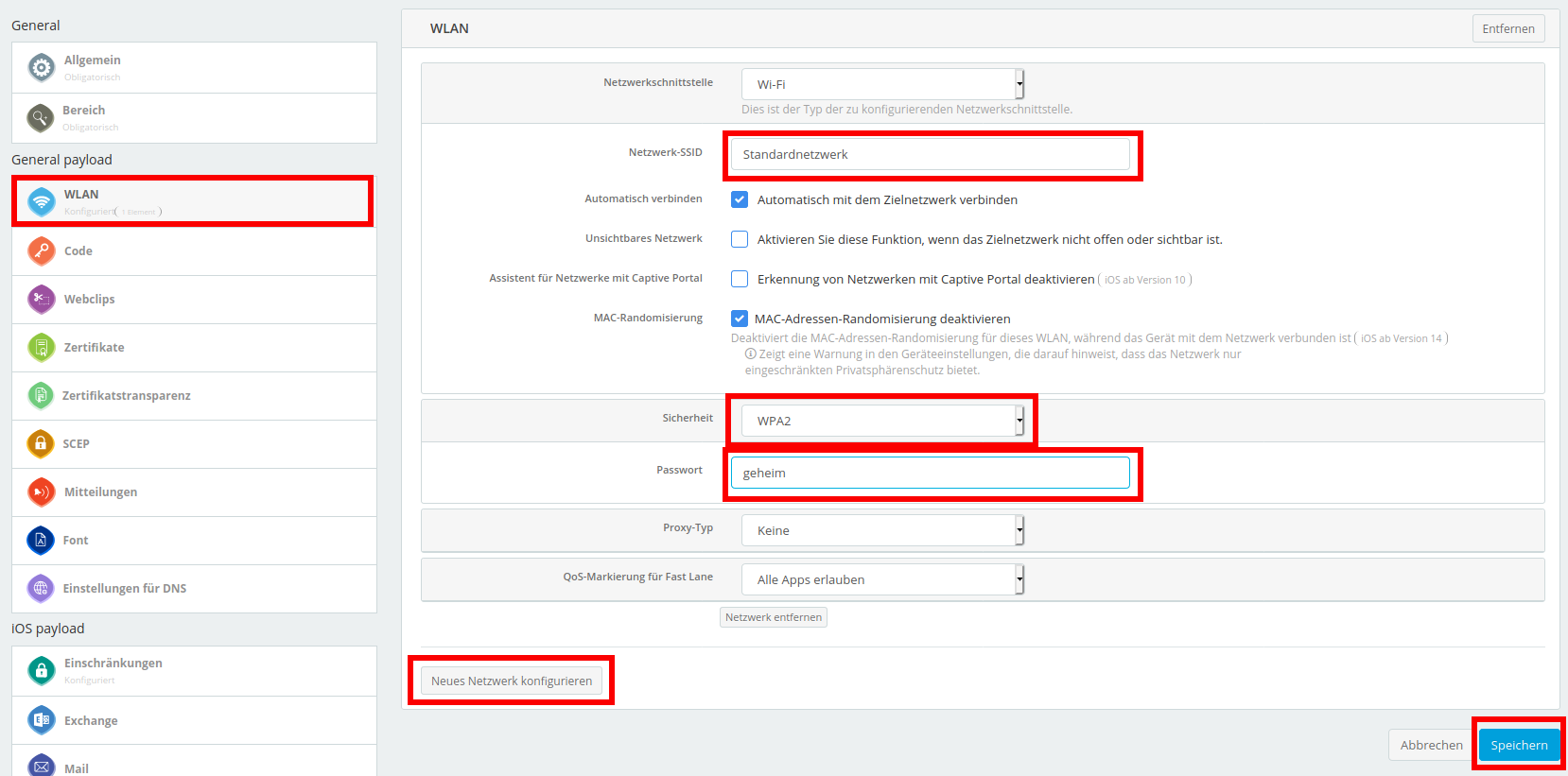The height and width of the screenshot is (776, 1568).
Task: Click the WLAN wifi icon
Action: [x=42, y=201]
